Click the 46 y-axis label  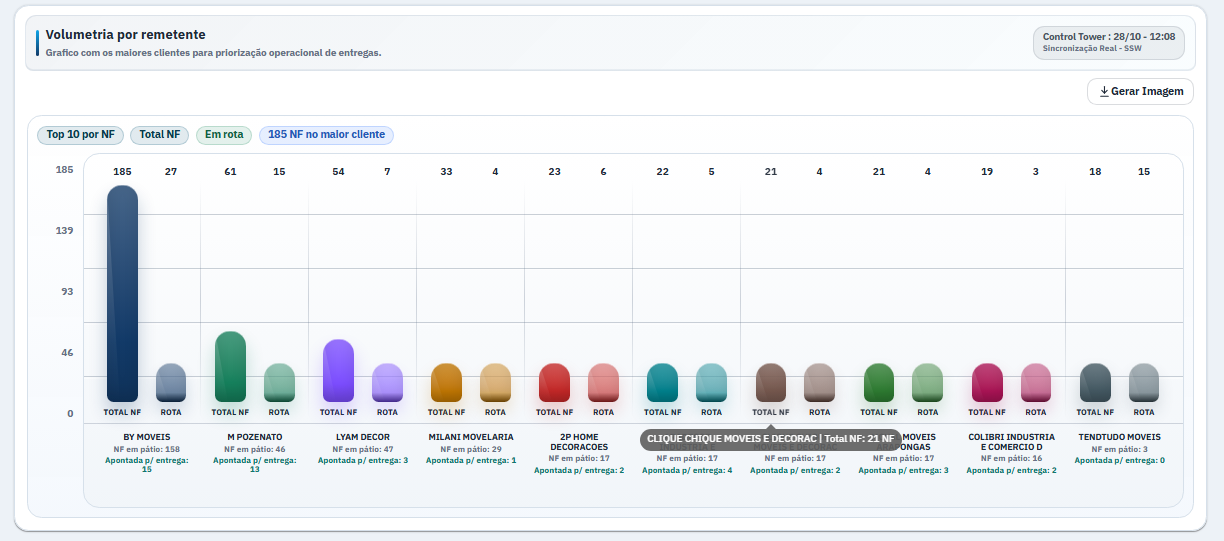67,353
